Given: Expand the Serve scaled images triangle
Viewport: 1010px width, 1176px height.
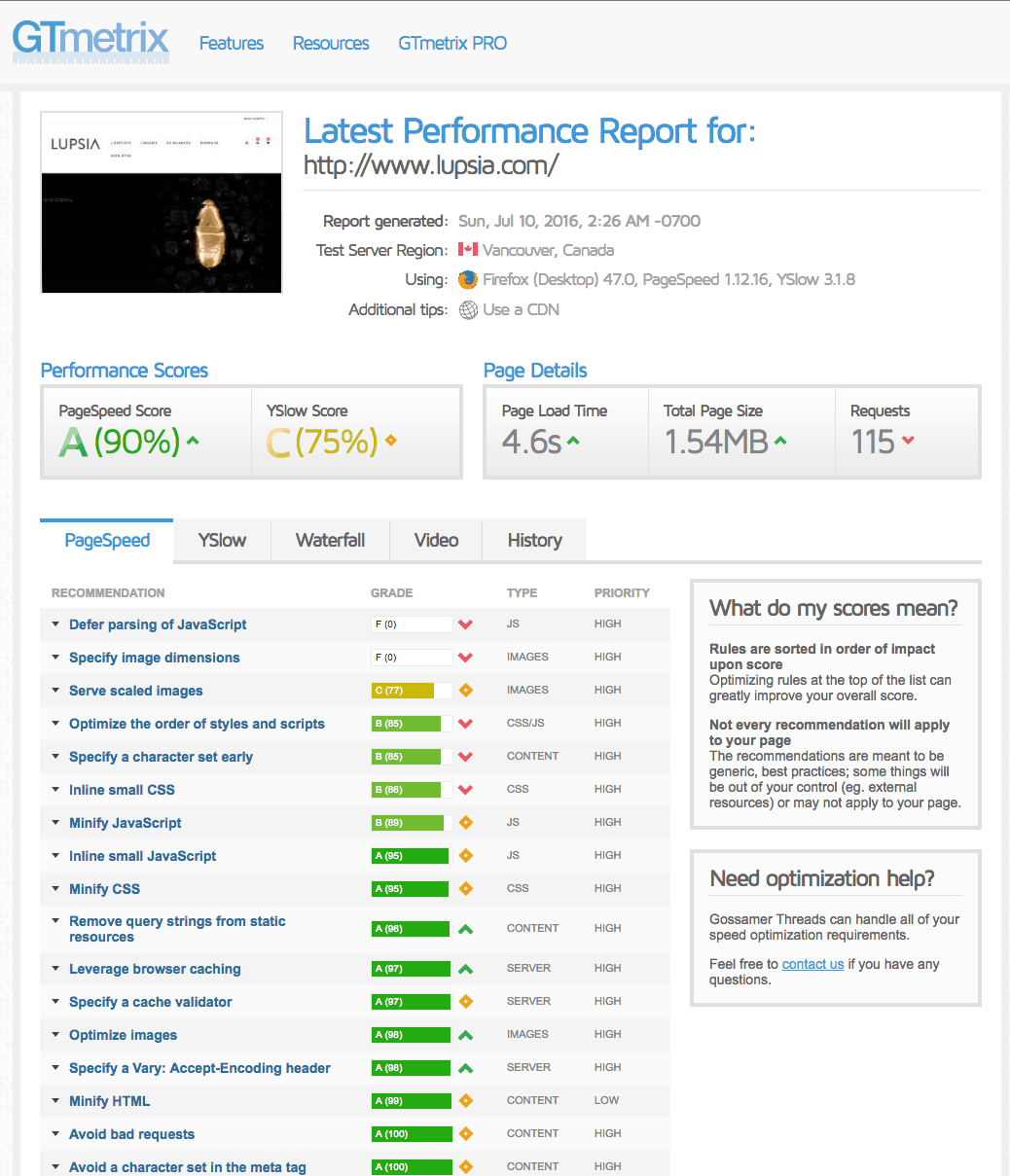Looking at the screenshot, I should click(55, 691).
